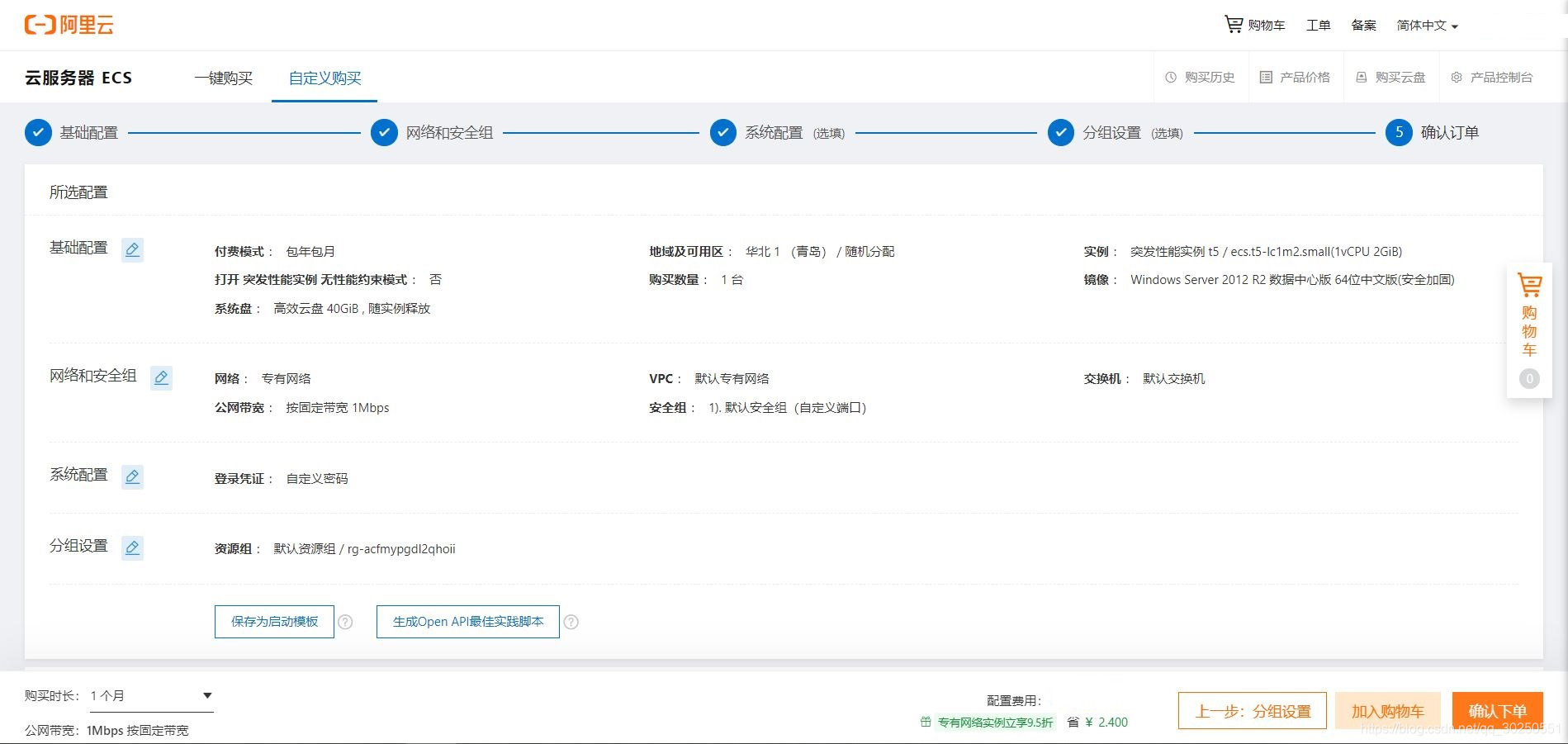This screenshot has height=744, width=1568.
Task: Expand the 简体中文 language dropdown
Action: [1427, 26]
